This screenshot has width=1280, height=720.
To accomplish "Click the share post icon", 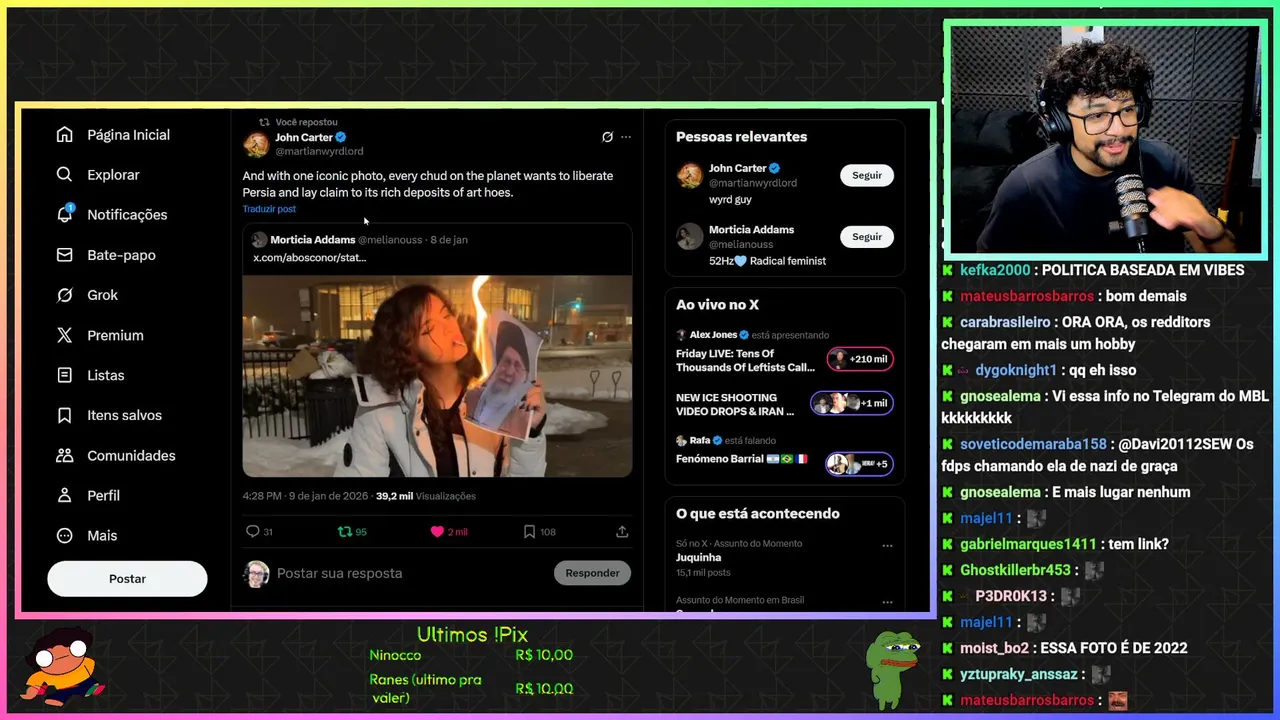I will point(622,532).
